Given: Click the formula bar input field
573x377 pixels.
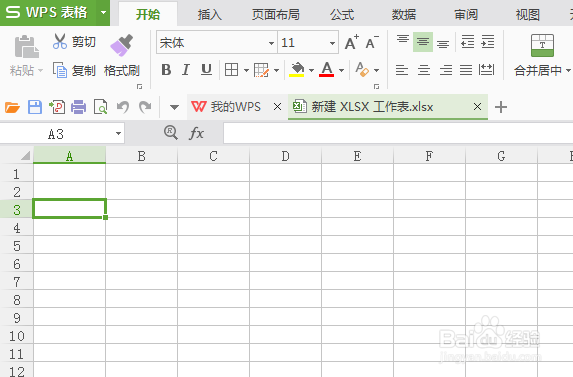Looking at the screenshot, I should [398, 133].
